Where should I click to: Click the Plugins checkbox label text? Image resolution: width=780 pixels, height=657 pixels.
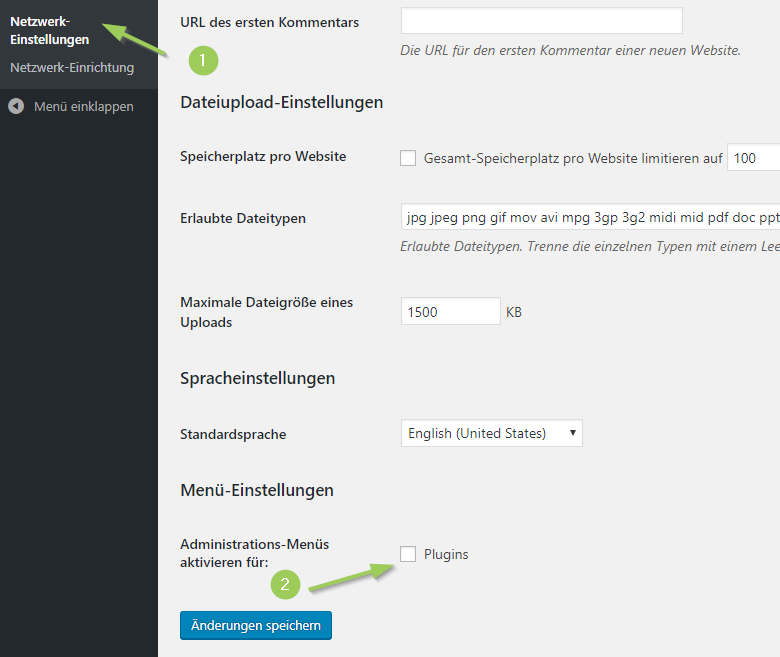click(x=446, y=554)
